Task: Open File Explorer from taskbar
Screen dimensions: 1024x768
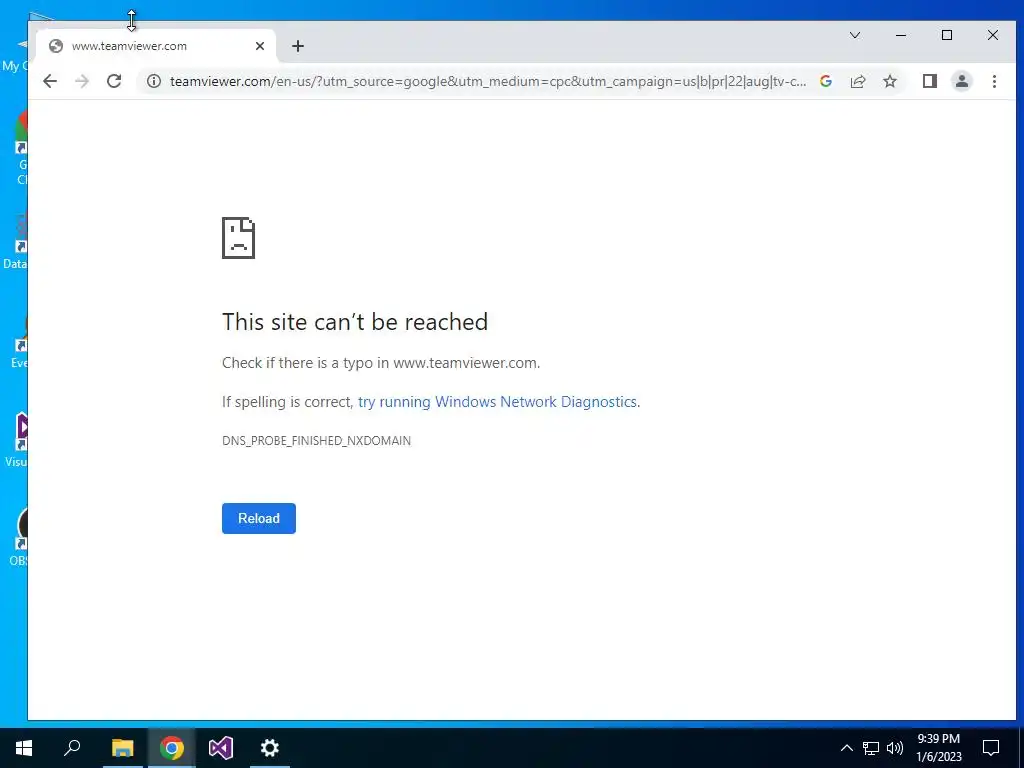Action: click(x=122, y=748)
